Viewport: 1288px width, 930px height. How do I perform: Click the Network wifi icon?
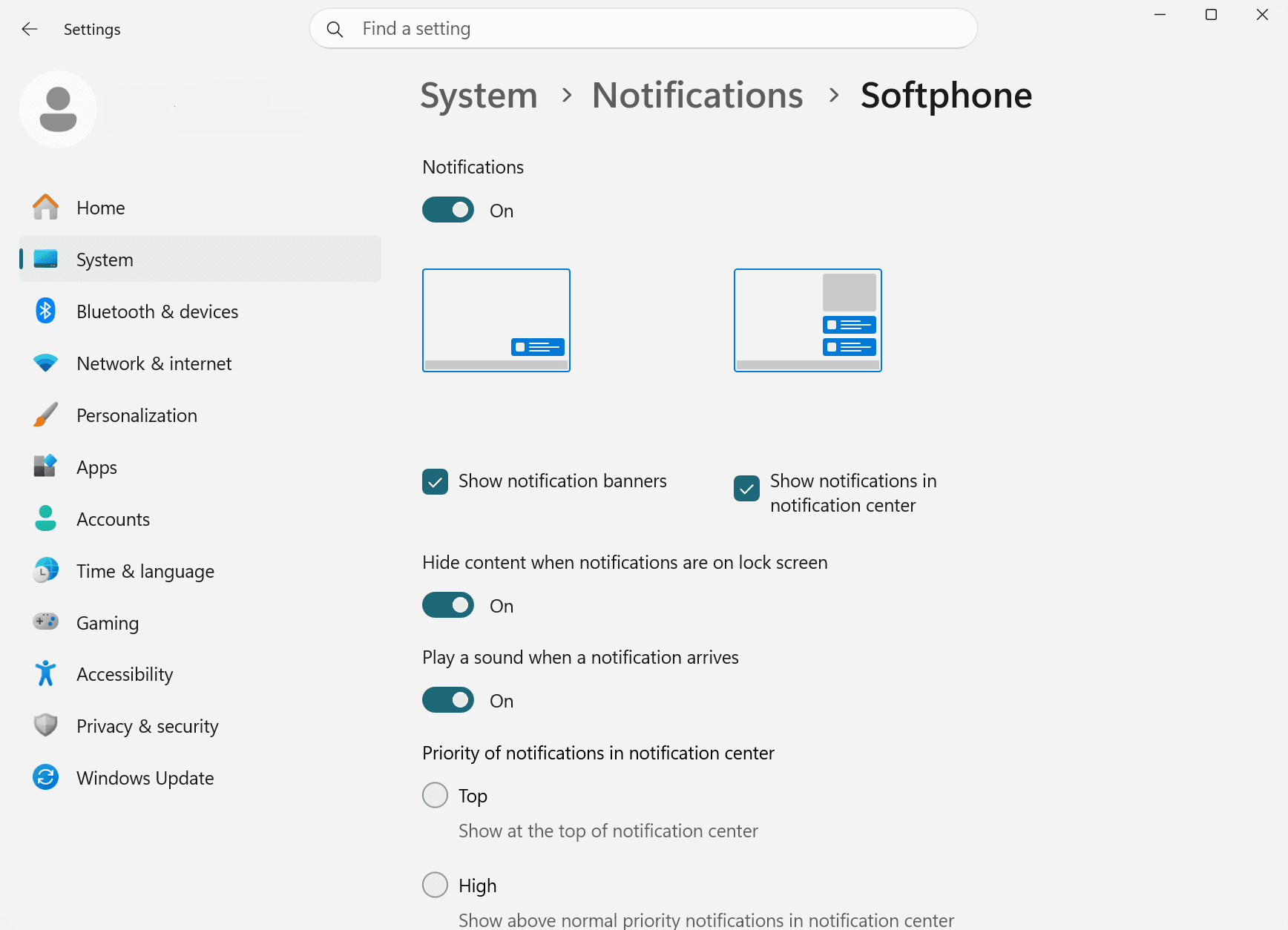[45, 363]
